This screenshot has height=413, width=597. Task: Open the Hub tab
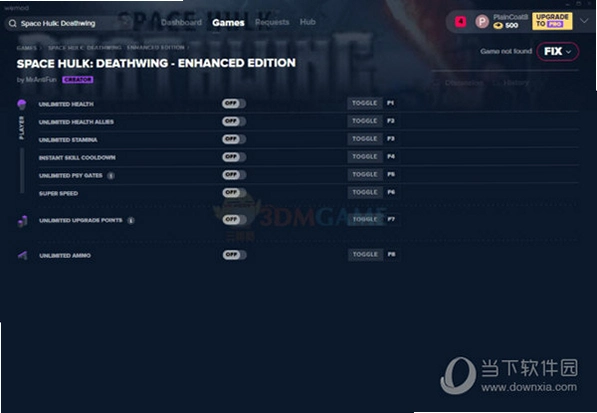tap(307, 22)
